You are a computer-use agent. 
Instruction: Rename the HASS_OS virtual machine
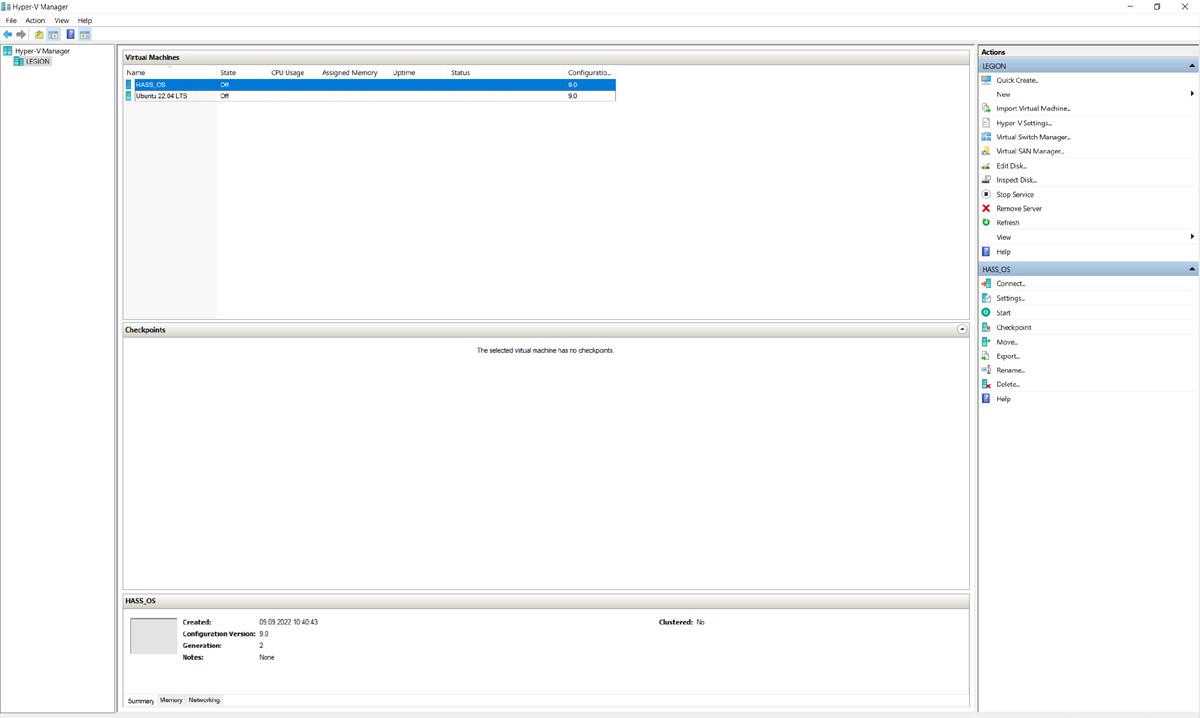click(1010, 370)
